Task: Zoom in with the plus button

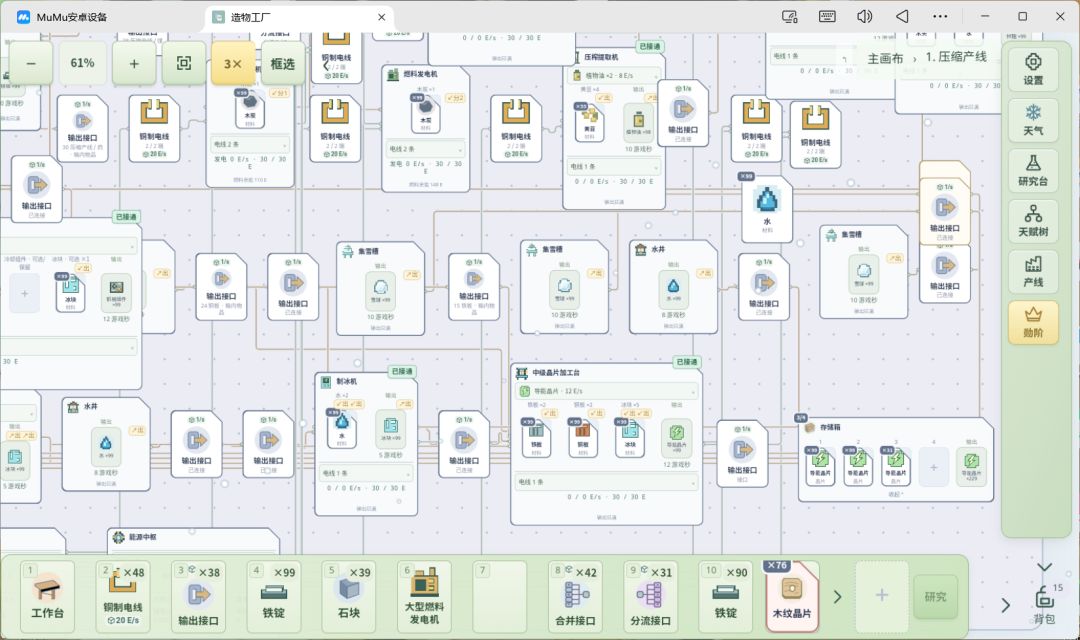Action: tap(134, 63)
